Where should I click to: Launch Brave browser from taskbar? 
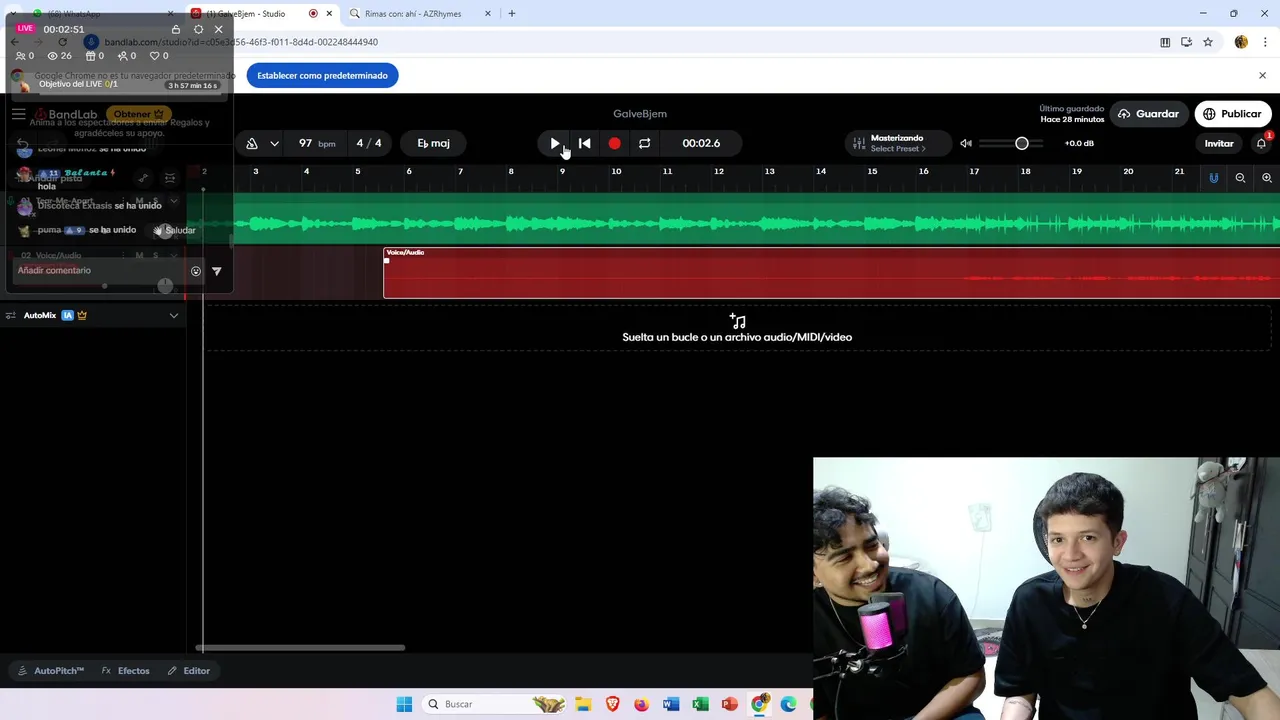tap(612, 704)
